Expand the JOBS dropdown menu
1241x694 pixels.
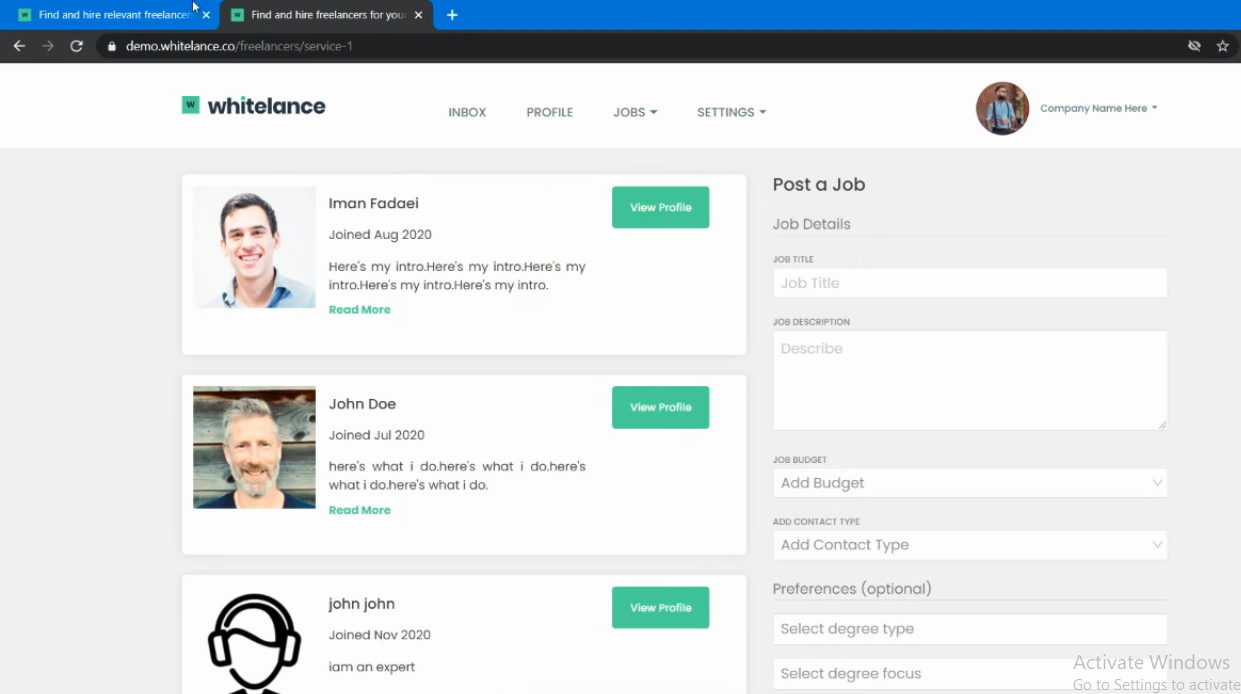pos(635,112)
